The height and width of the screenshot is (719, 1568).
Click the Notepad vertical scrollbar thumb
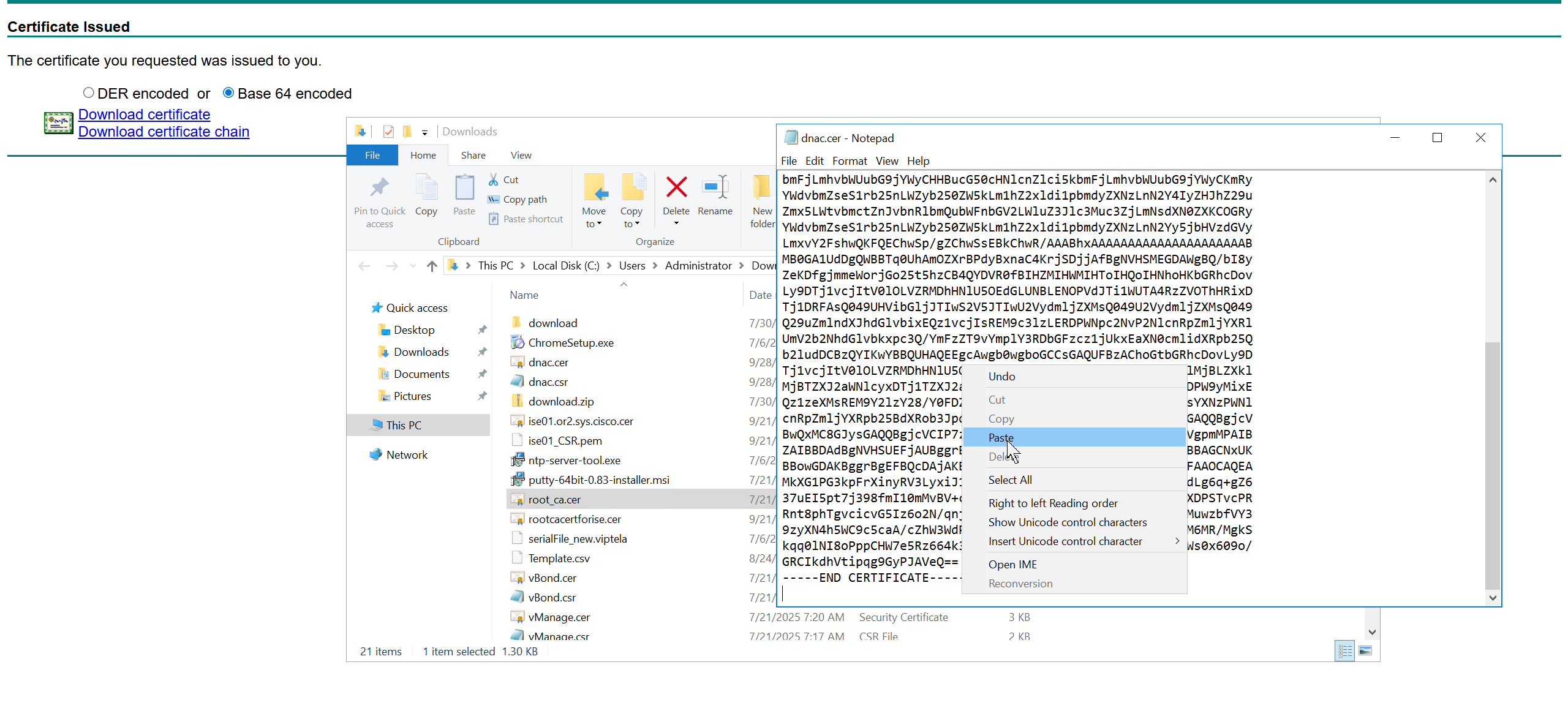pyautogui.click(x=1493, y=465)
